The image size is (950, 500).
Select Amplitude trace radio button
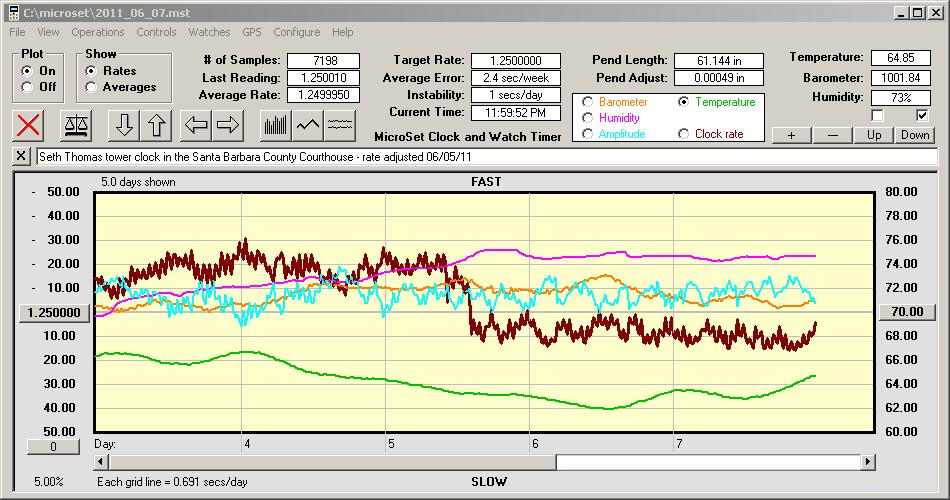(587, 133)
